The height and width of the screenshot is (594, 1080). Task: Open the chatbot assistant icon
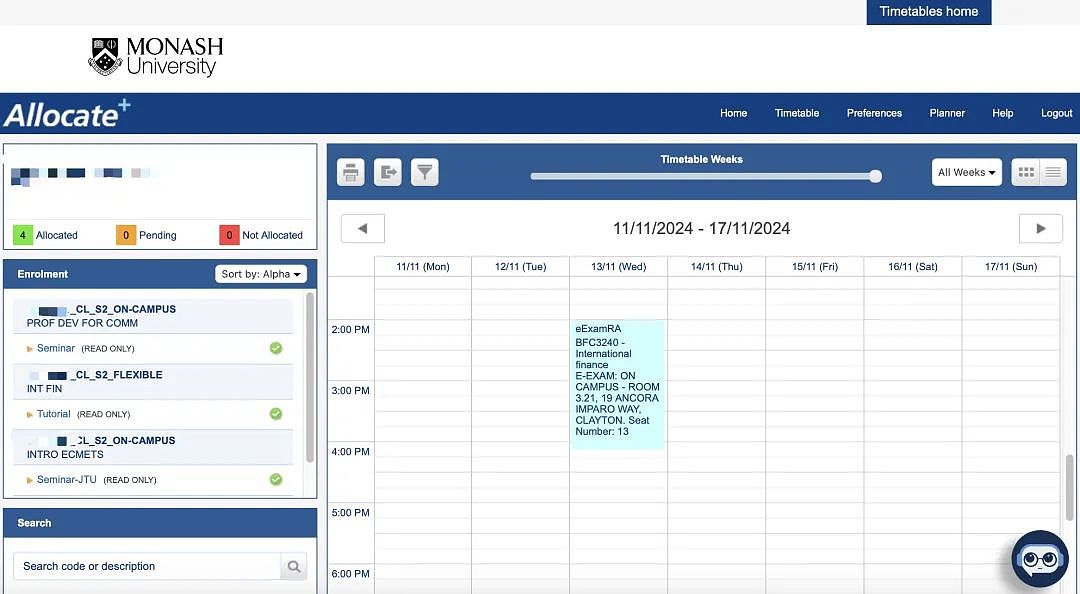(1040, 559)
